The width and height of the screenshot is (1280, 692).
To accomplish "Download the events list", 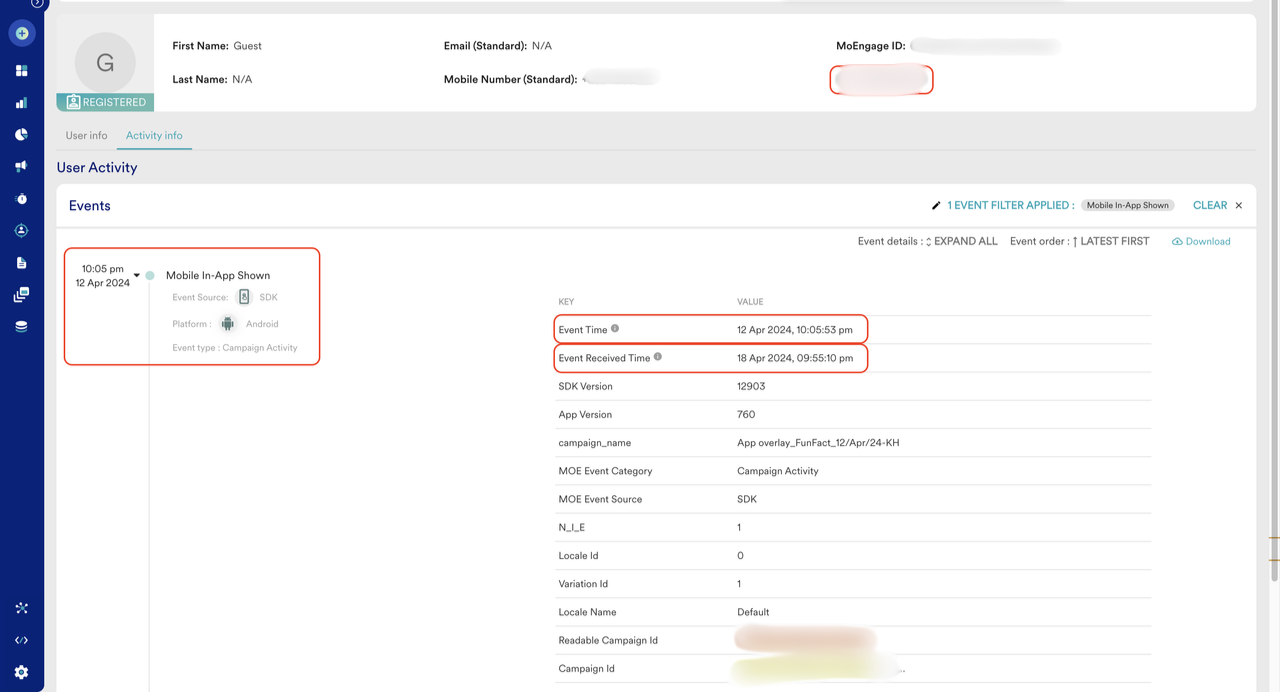I will pos(1201,241).
